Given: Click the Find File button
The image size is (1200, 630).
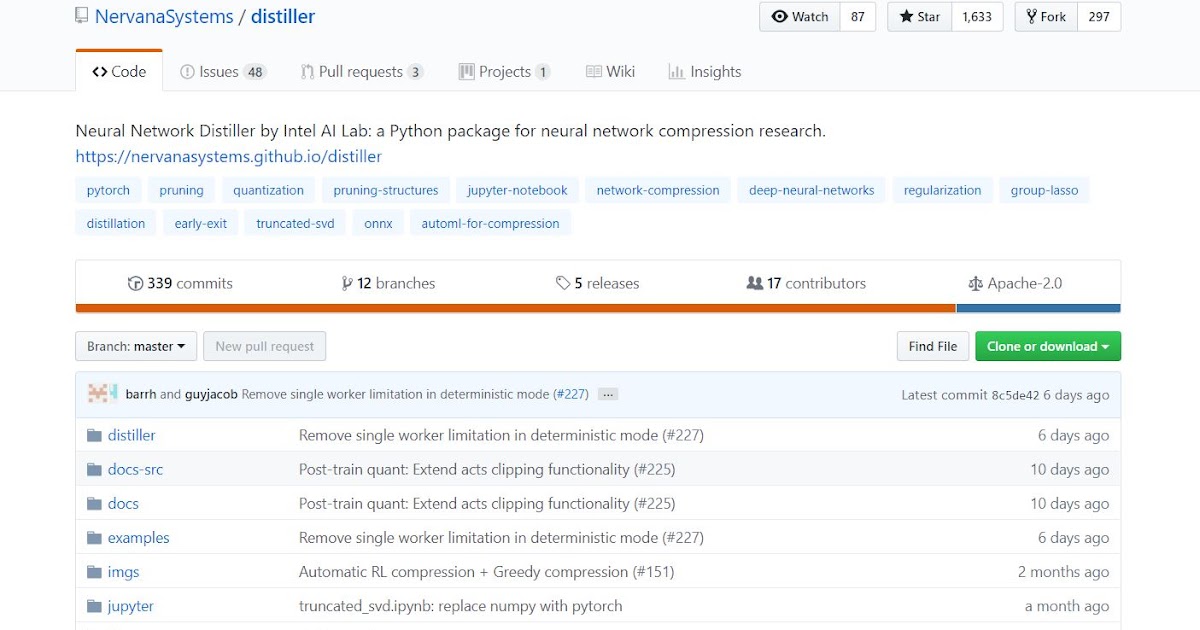Looking at the screenshot, I should (x=933, y=347).
